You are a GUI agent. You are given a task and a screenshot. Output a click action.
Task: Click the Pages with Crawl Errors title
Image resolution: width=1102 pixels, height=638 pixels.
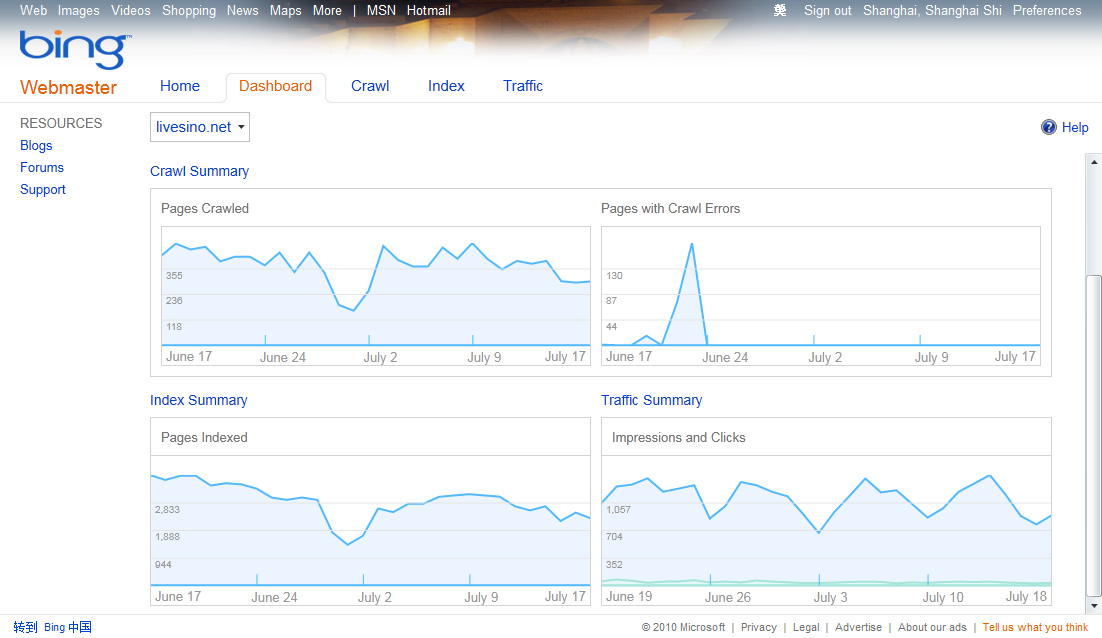(670, 208)
